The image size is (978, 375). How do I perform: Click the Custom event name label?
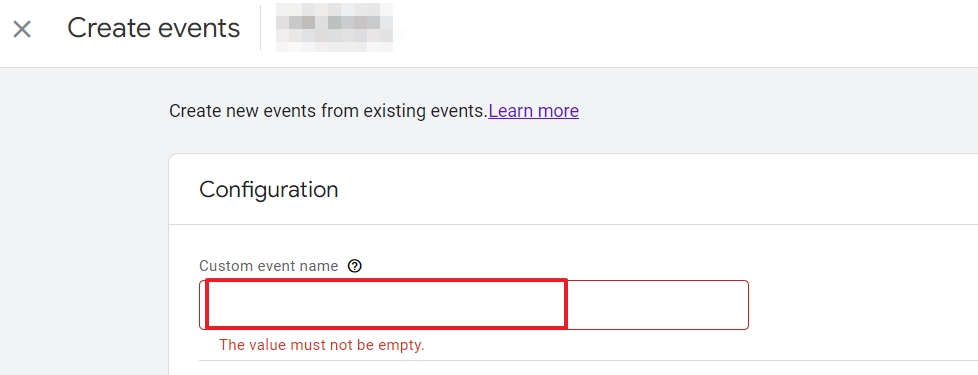tap(268, 266)
